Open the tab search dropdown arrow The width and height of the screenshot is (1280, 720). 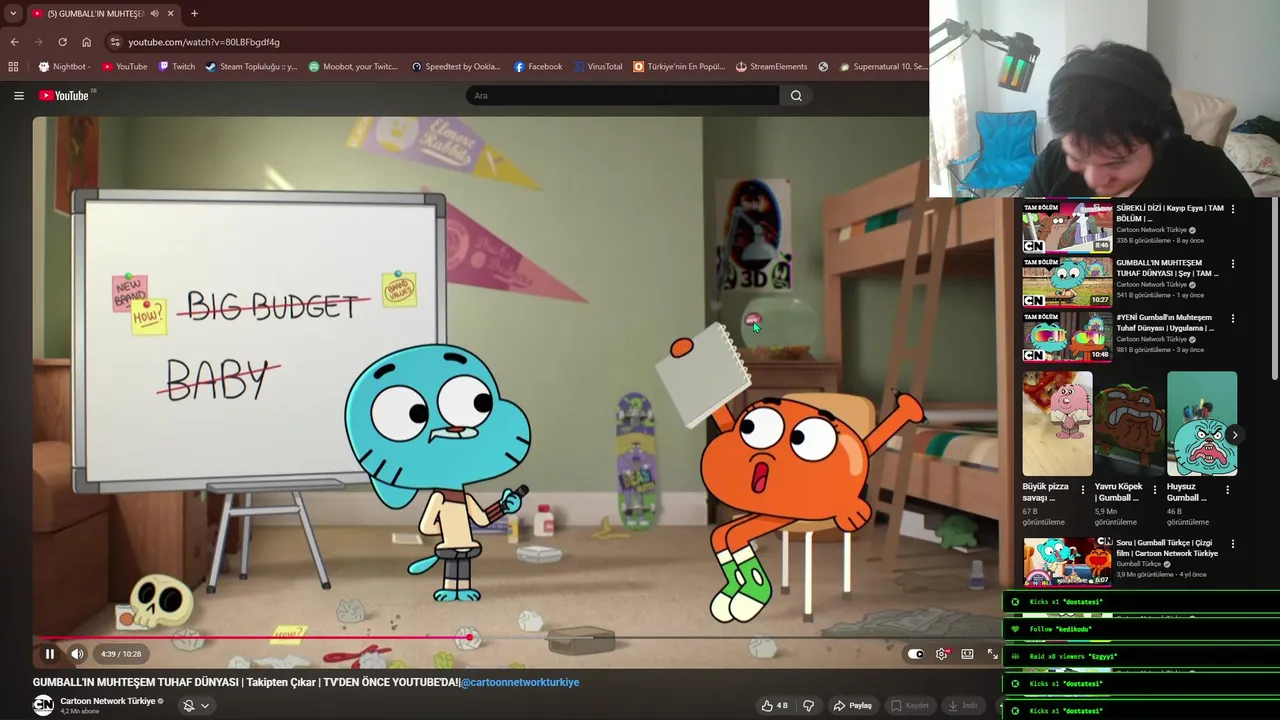pos(12,13)
